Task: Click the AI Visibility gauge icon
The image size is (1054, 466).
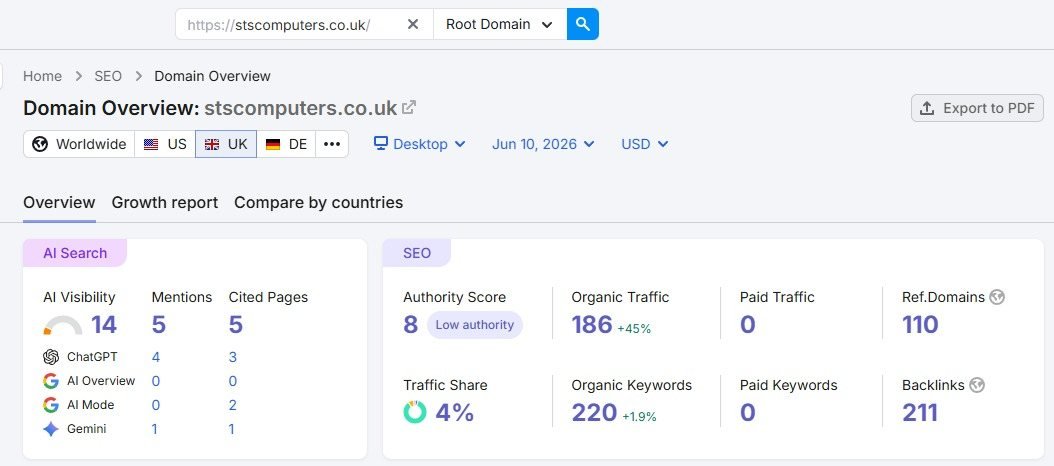Action: coord(63,325)
